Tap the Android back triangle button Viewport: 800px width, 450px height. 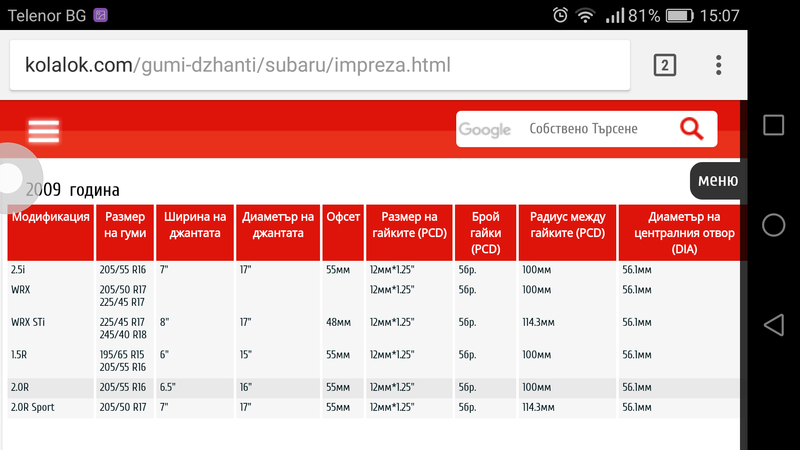tap(773, 325)
